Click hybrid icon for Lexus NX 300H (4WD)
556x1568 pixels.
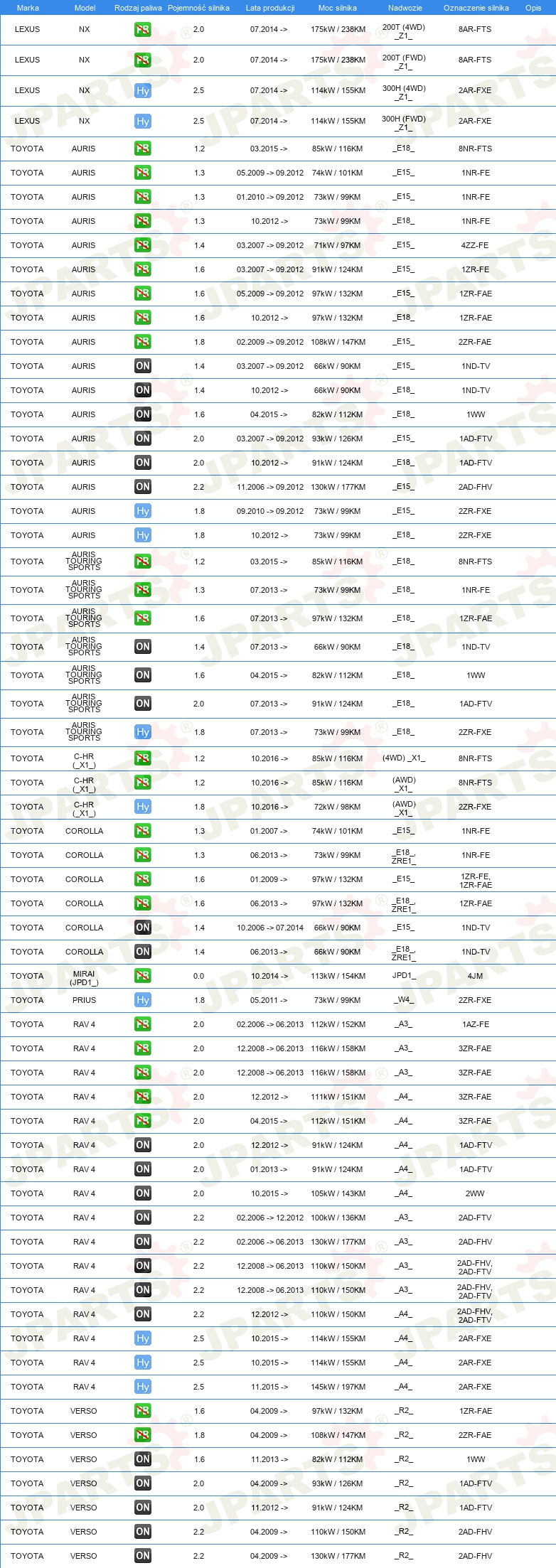(143, 91)
